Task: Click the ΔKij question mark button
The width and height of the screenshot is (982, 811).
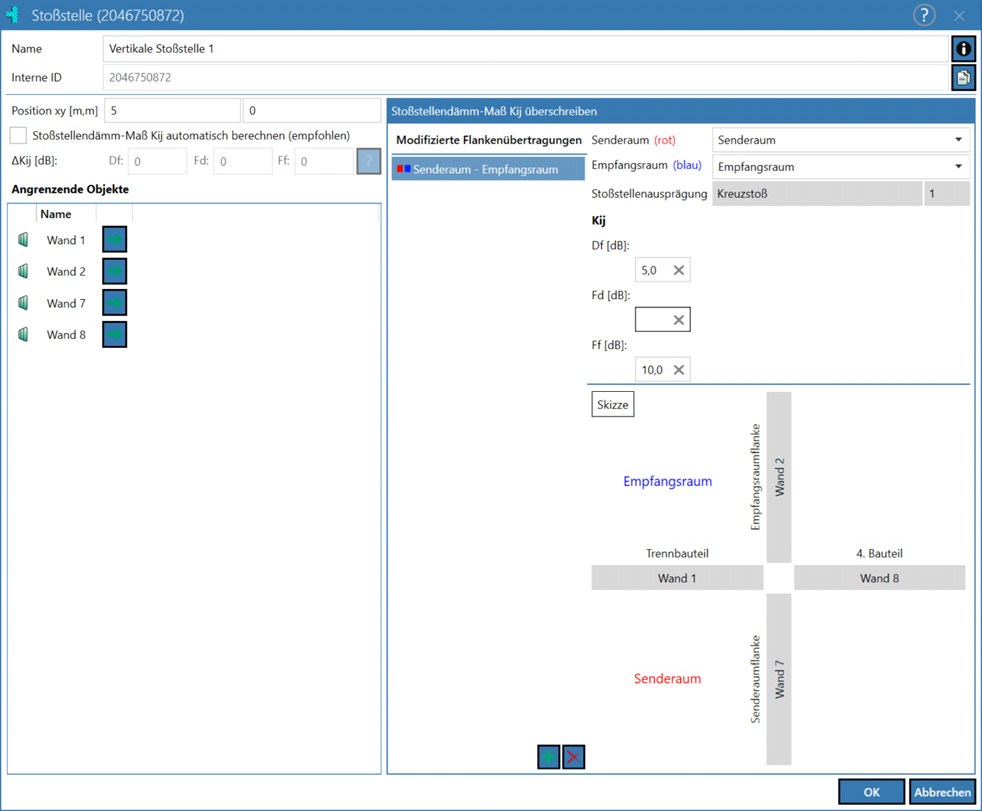Action: (x=369, y=161)
